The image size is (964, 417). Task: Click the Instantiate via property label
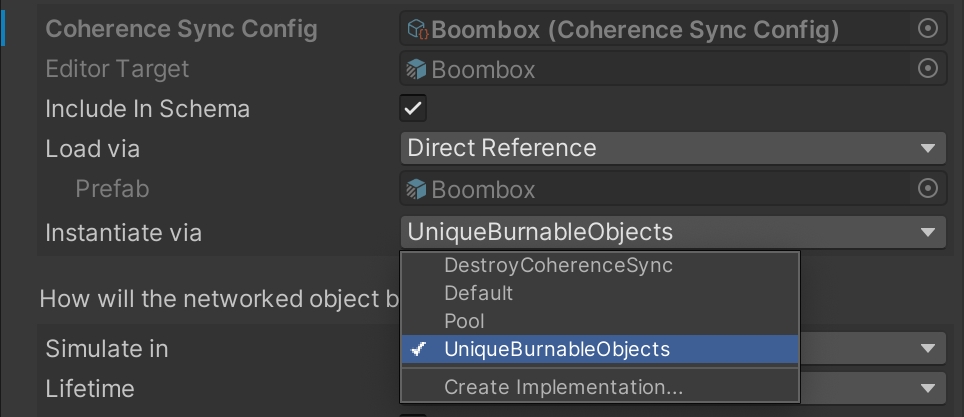pyautogui.click(x=124, y=233)
